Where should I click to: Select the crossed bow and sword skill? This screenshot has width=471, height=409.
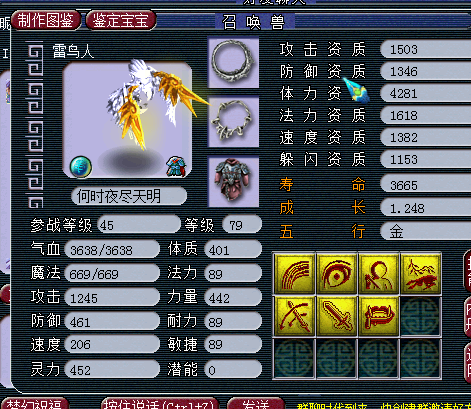pos(294,316)
